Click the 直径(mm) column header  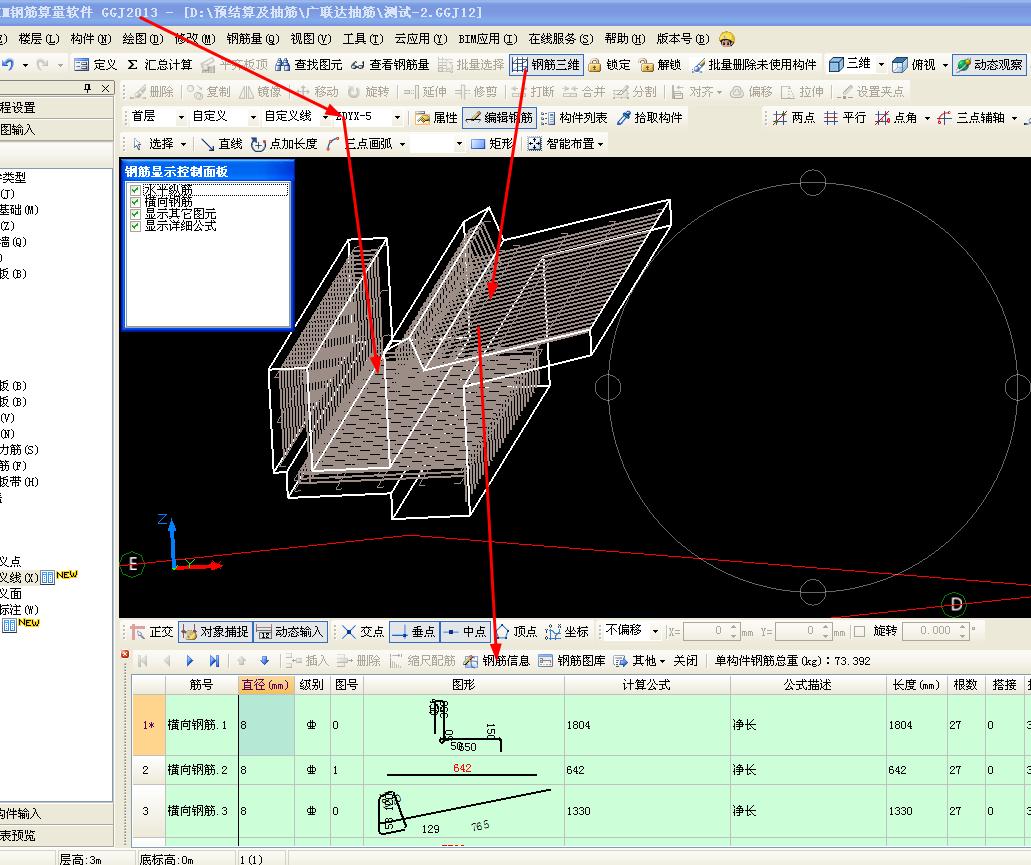coord(265,685)
